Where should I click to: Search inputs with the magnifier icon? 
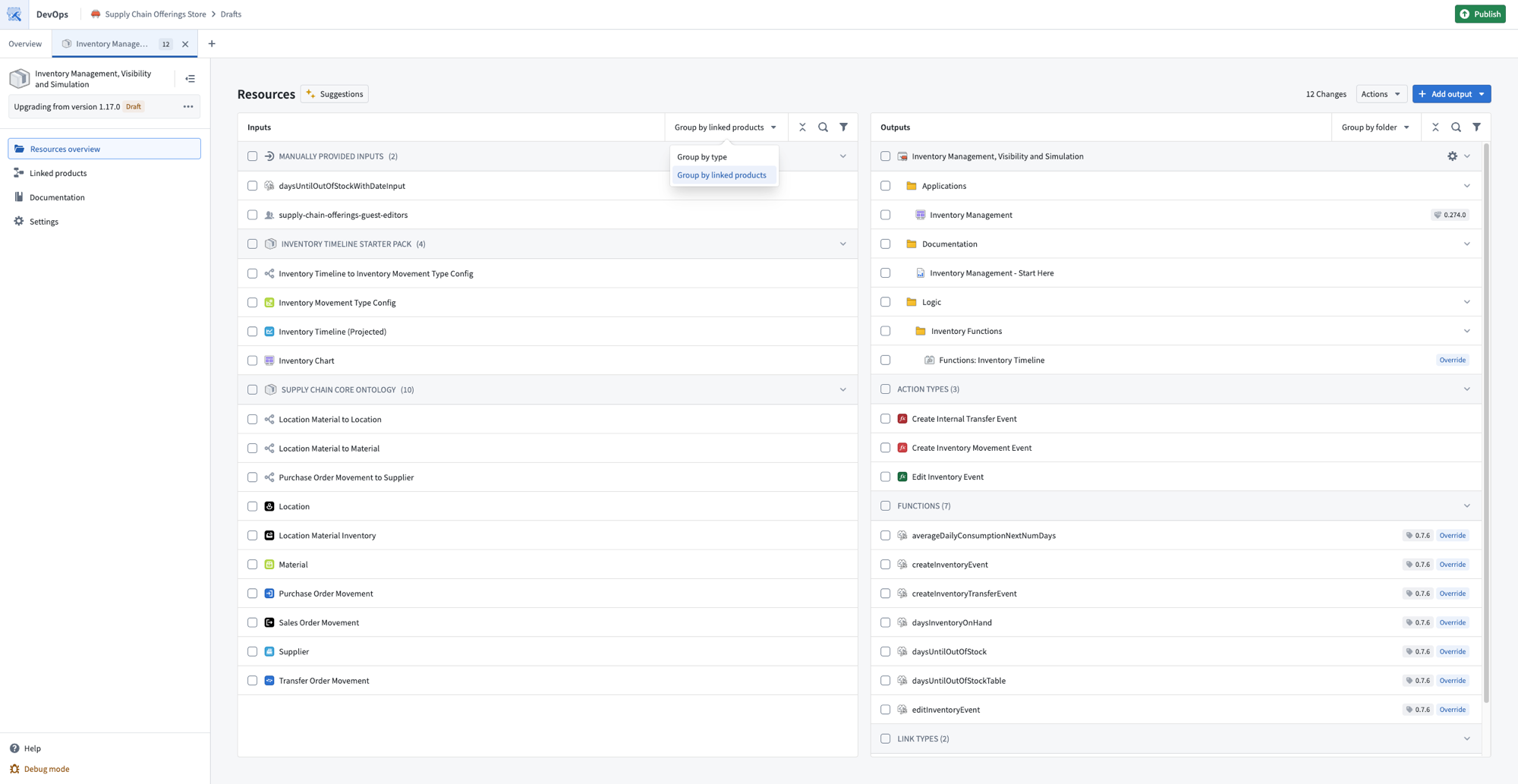pyautogui.click(x=823, y=128)
